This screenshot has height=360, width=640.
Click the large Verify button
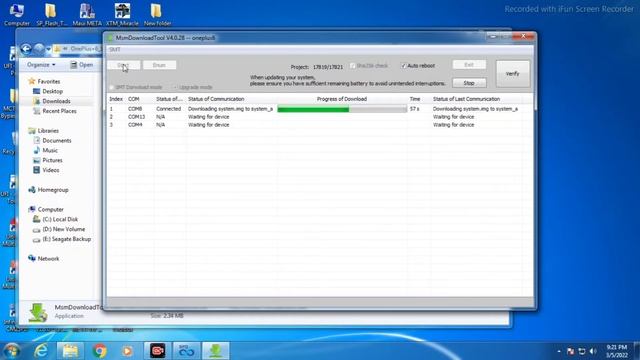tap(513, 74)
